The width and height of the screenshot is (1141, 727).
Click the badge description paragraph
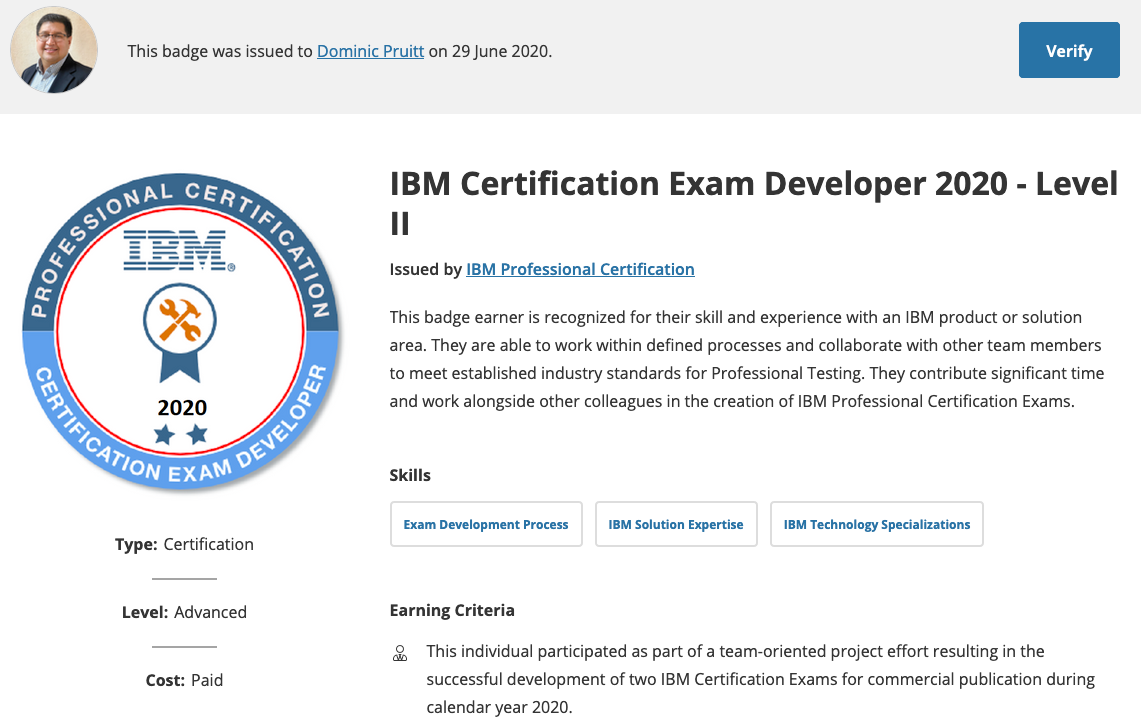tap(746, 360)
